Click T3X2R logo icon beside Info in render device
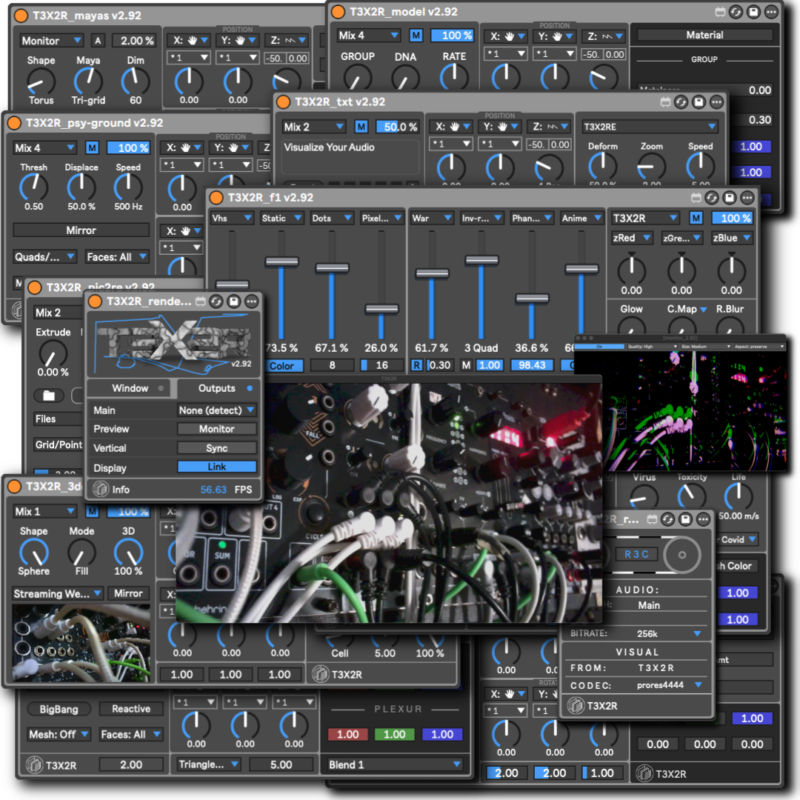Viewport: 800px width, 800px height. coord(100,489)
